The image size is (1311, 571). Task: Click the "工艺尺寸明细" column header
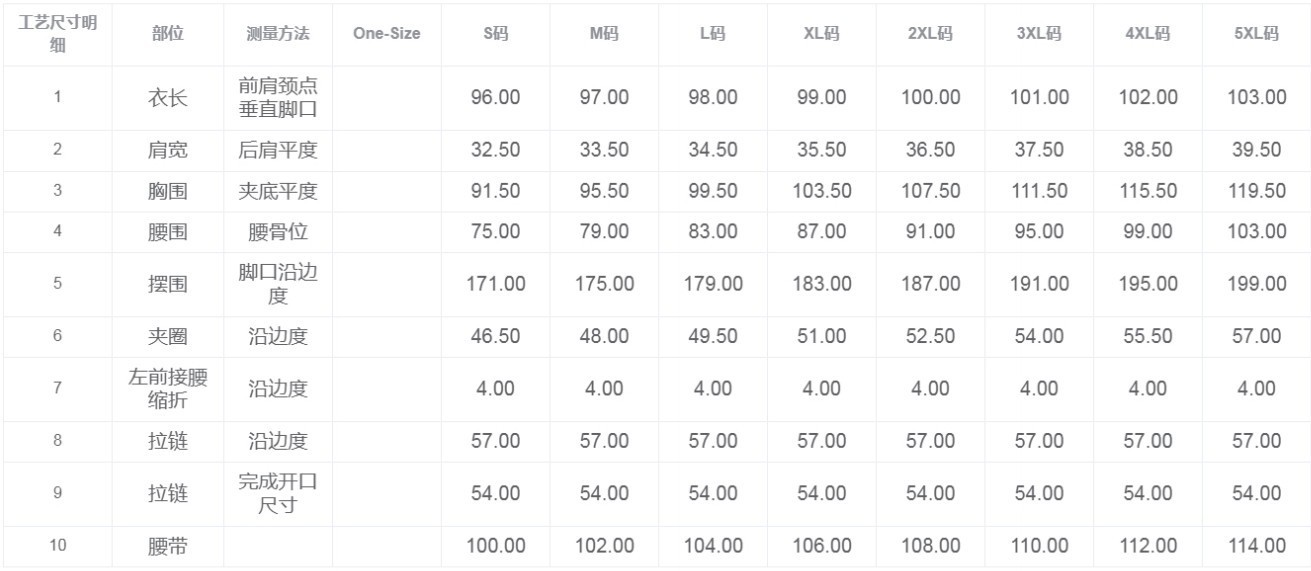point(57,34)
